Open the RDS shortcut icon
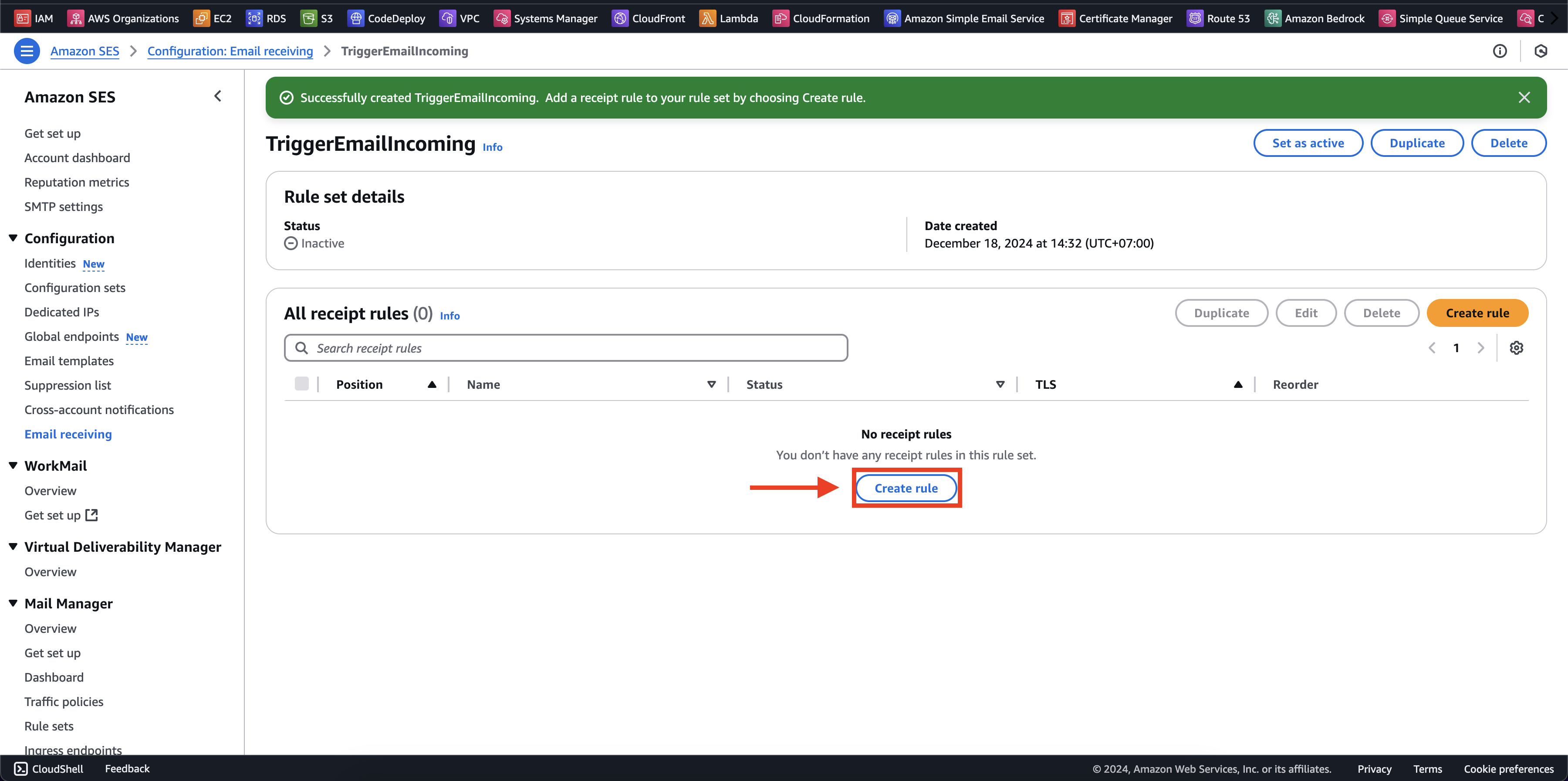Image resolution: width=1568 pixels, height=781 pixels. point(254,18)
